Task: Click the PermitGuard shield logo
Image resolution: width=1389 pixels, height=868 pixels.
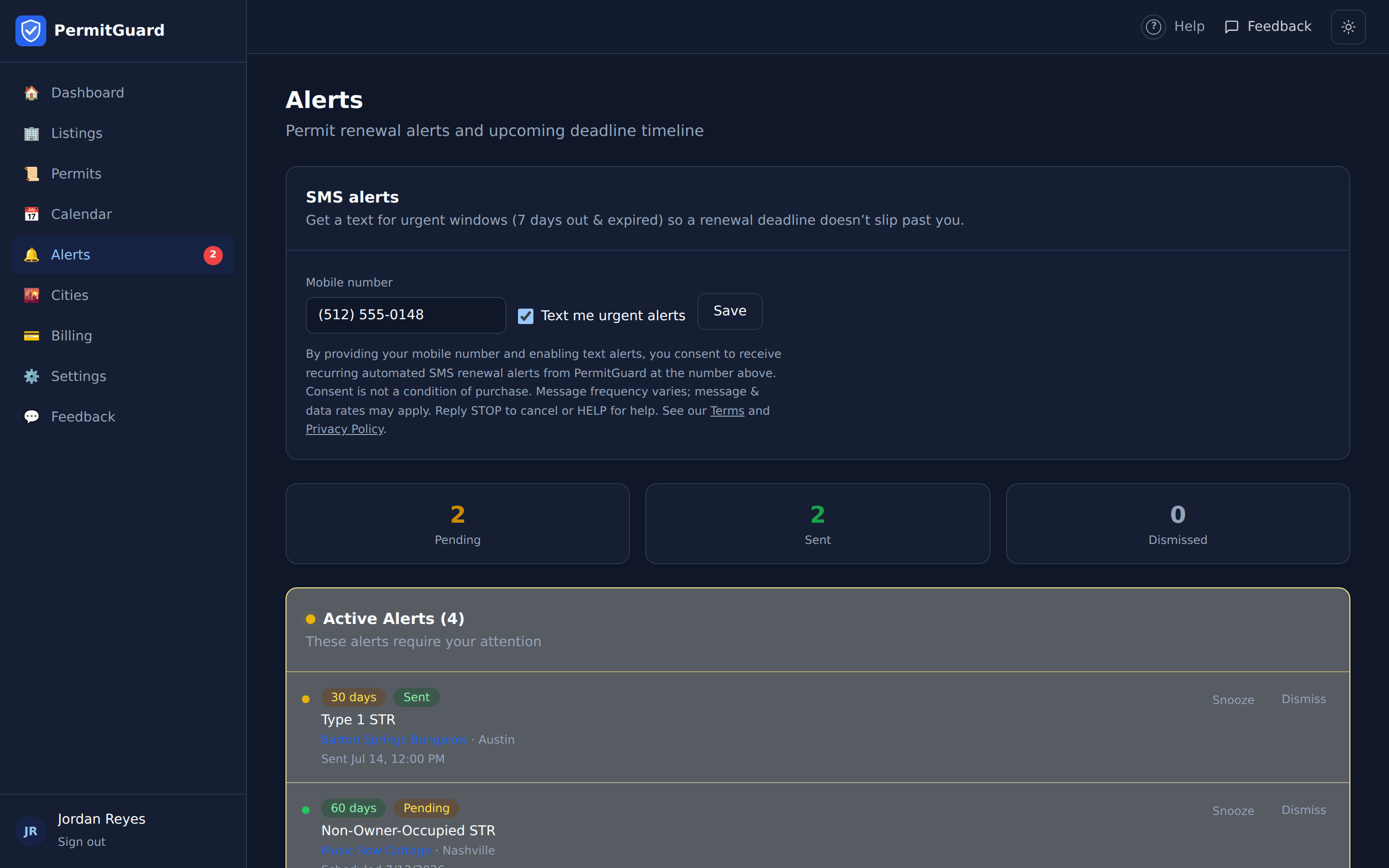Action: pyautogui.click(x=31, y=30)
